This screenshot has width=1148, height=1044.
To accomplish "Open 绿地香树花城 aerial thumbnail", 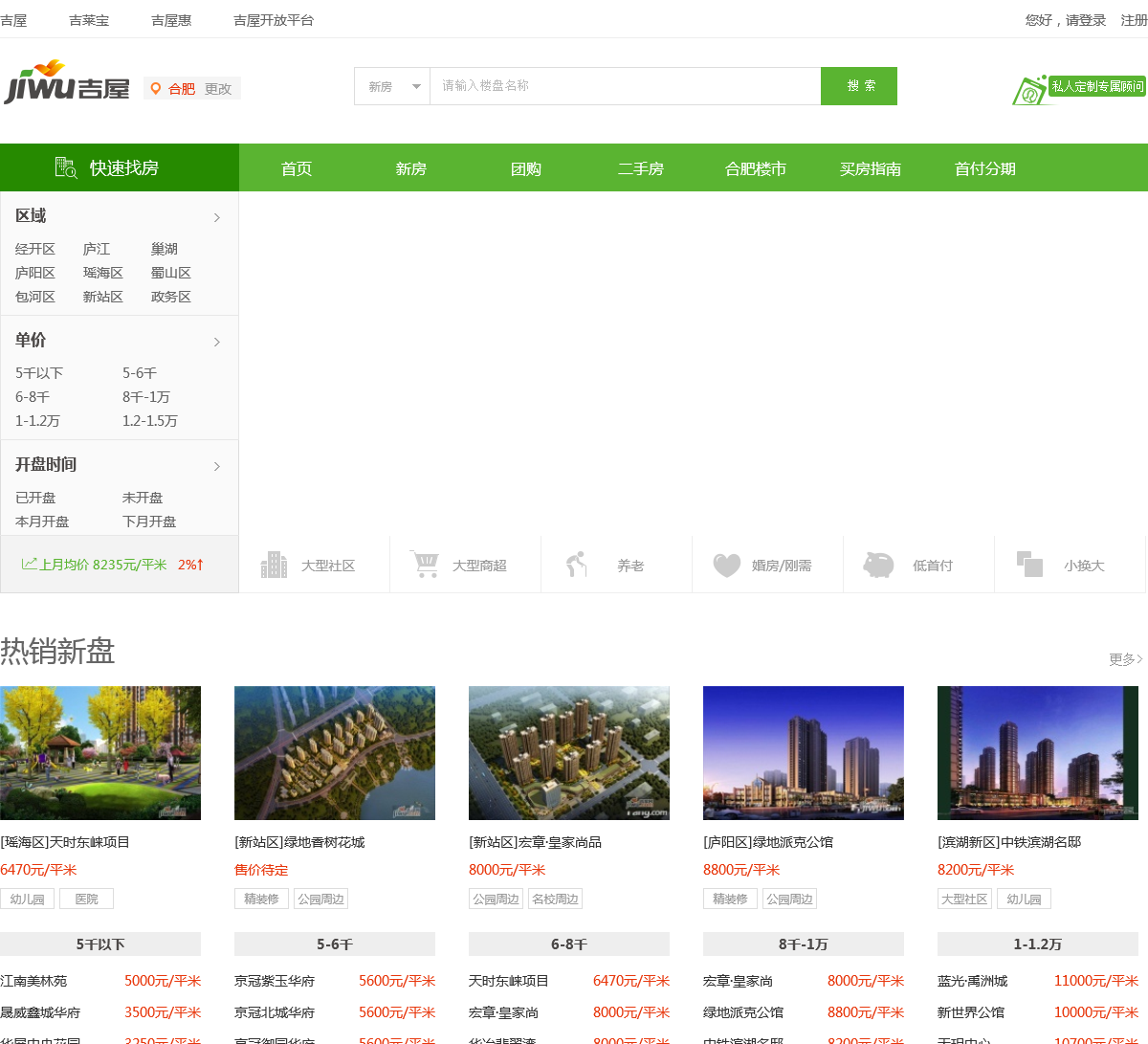I will coord(335,753).
